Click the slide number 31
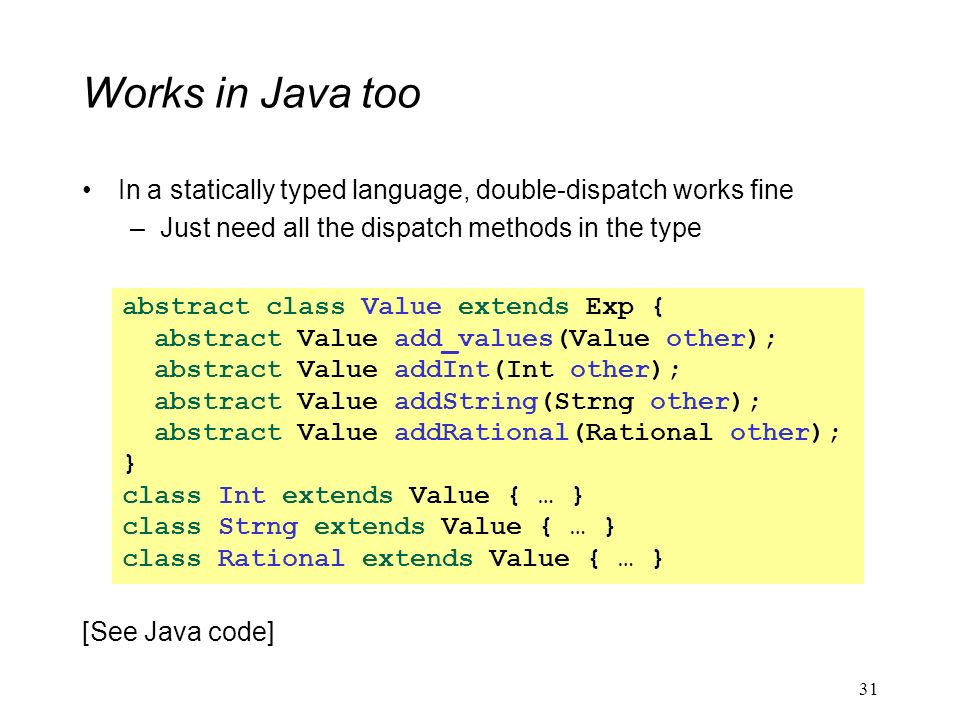The image size is (960, 720). pos(868,689)
